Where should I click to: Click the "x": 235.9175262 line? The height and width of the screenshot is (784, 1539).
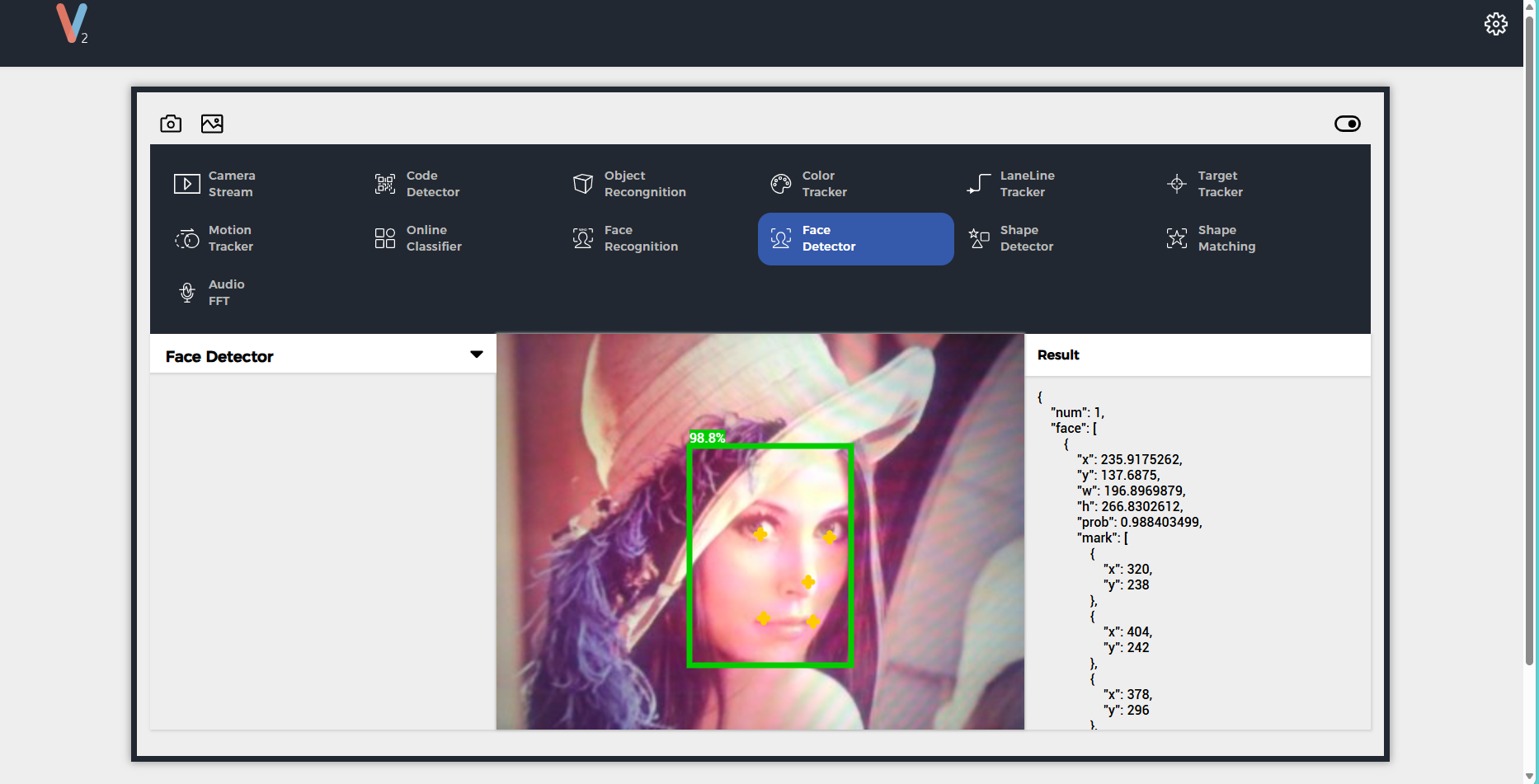click(1130, 459)
